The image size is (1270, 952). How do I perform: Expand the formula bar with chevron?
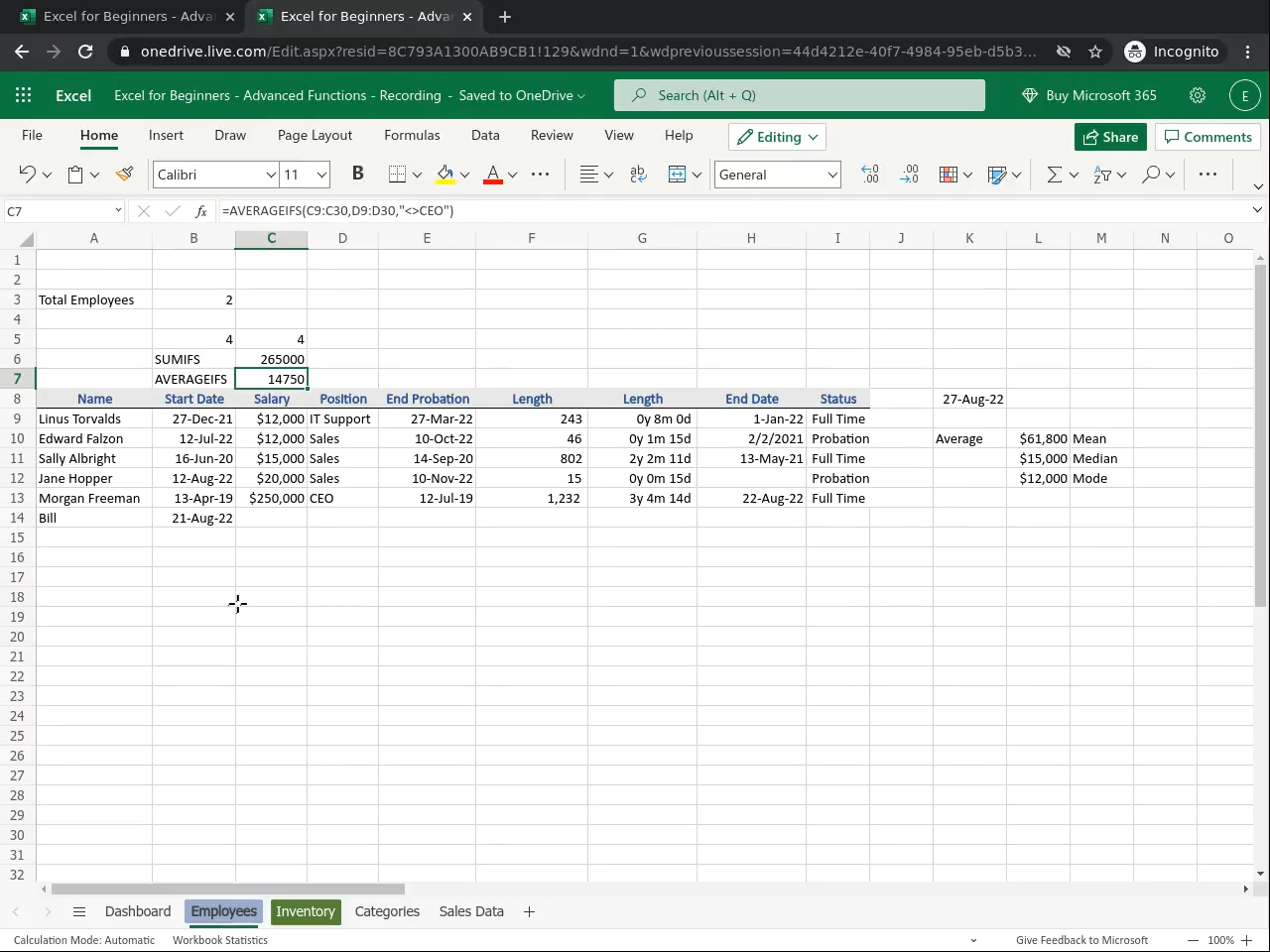1257,210
